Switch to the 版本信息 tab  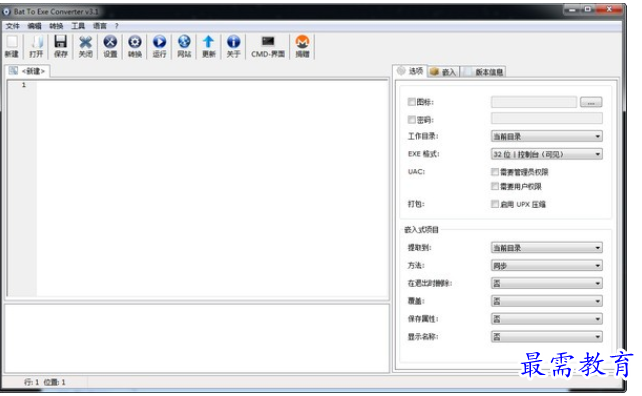pos(483,72)
